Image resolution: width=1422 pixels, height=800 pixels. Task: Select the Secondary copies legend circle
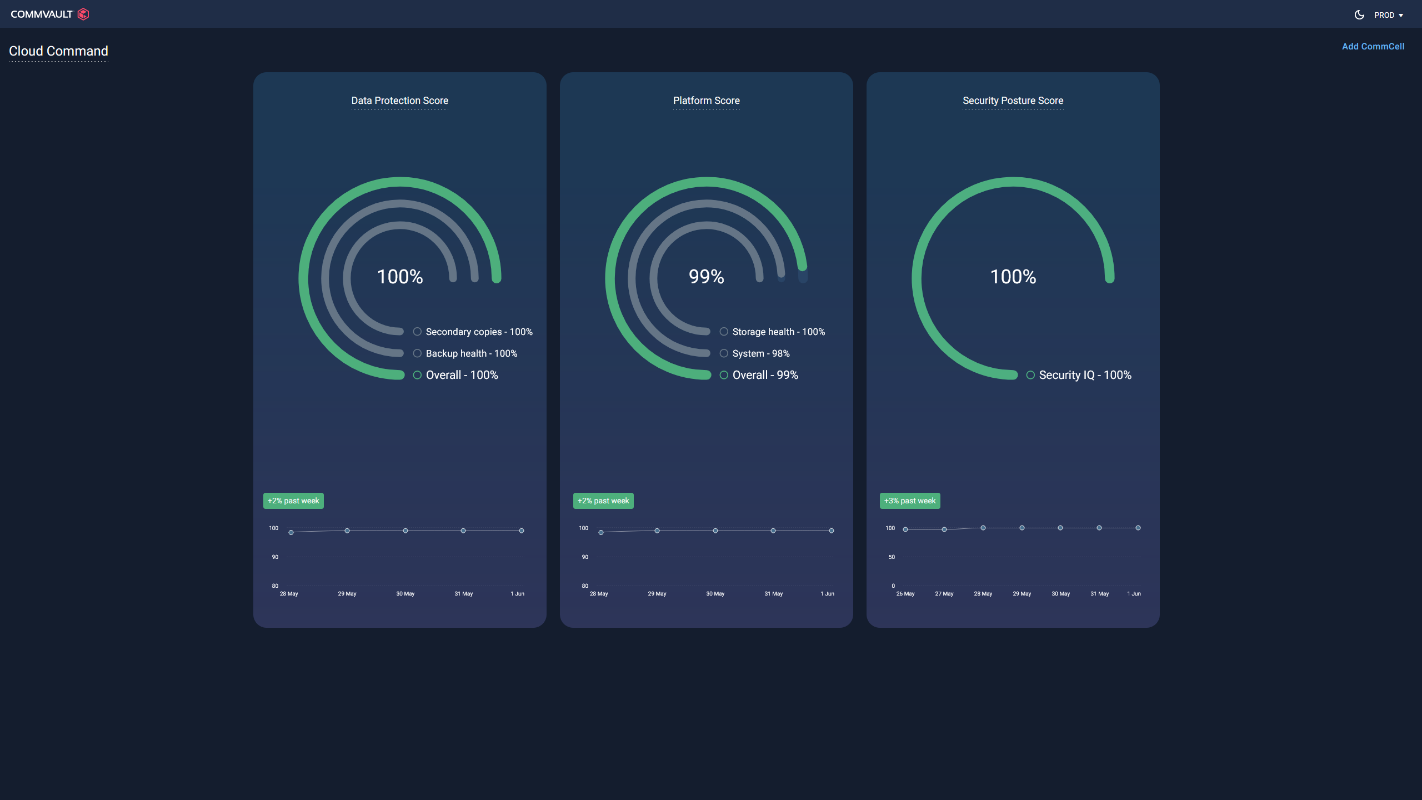pos(417,332)
